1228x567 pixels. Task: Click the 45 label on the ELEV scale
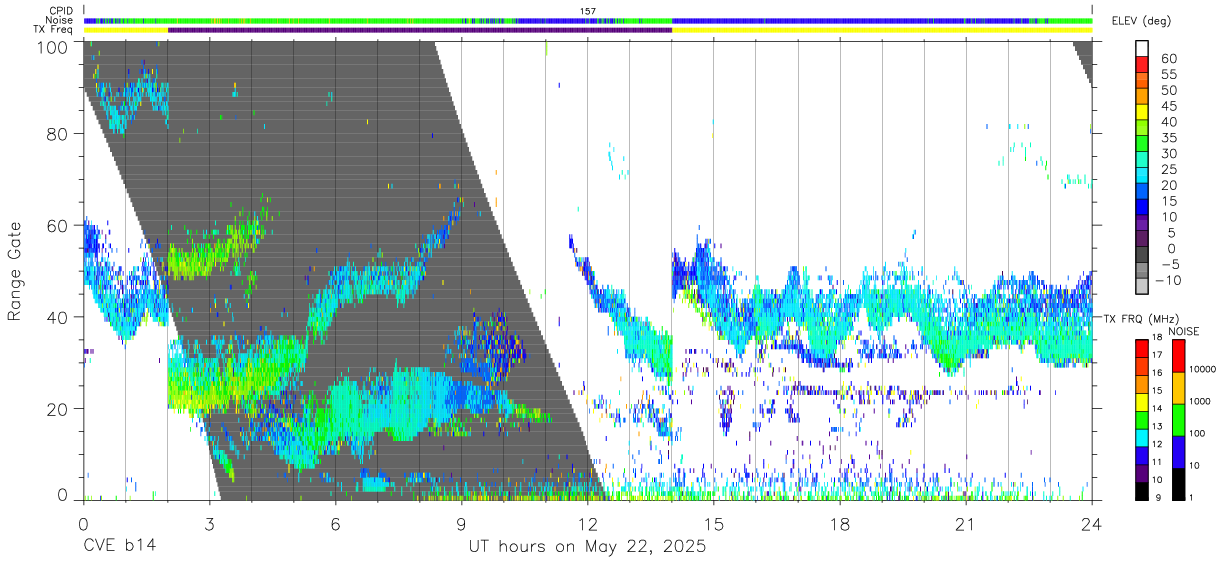point(1167,106)
